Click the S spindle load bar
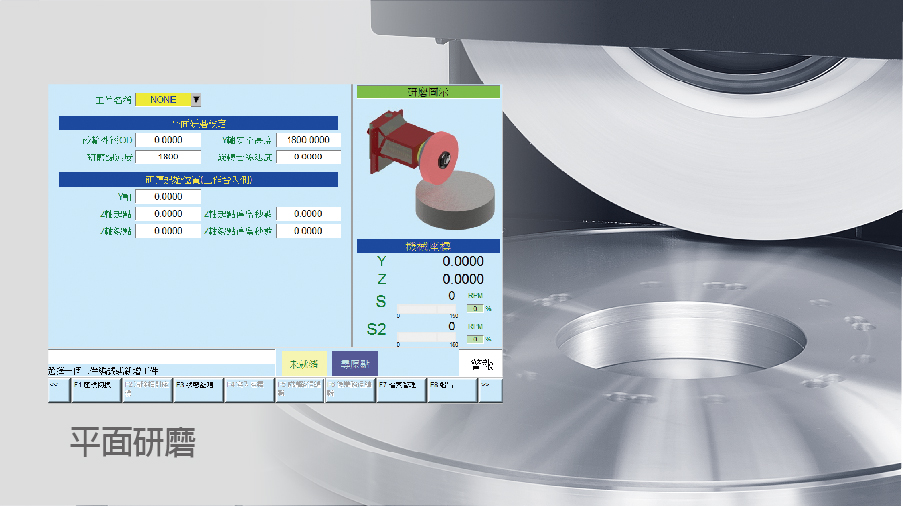The height and width of the screenshot is (506, 903). click(x=427, y=309)
